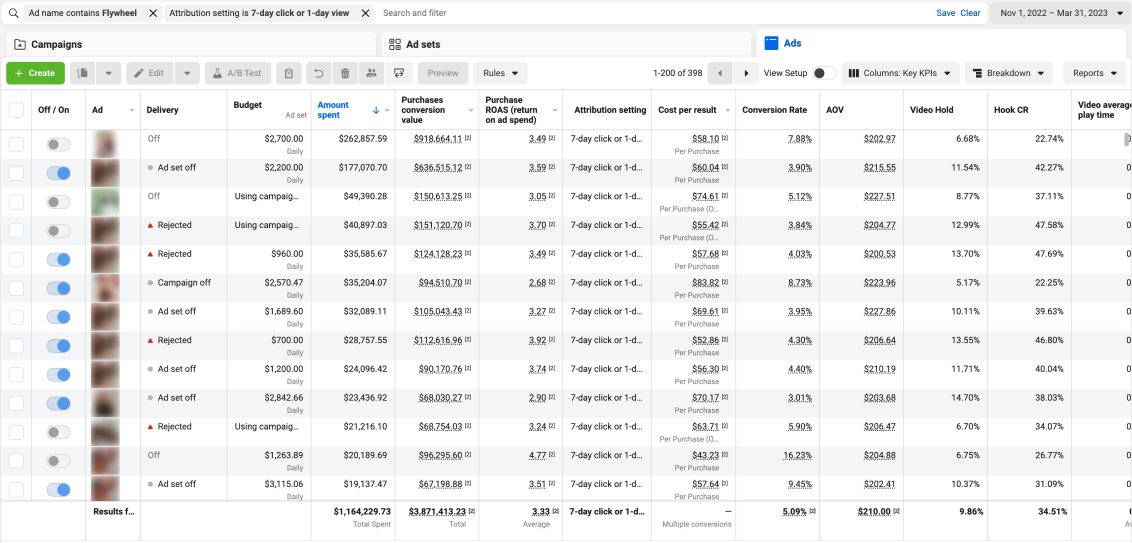Toggle the View Setup switch
The image size is (1132, 543).
(824, 73)
